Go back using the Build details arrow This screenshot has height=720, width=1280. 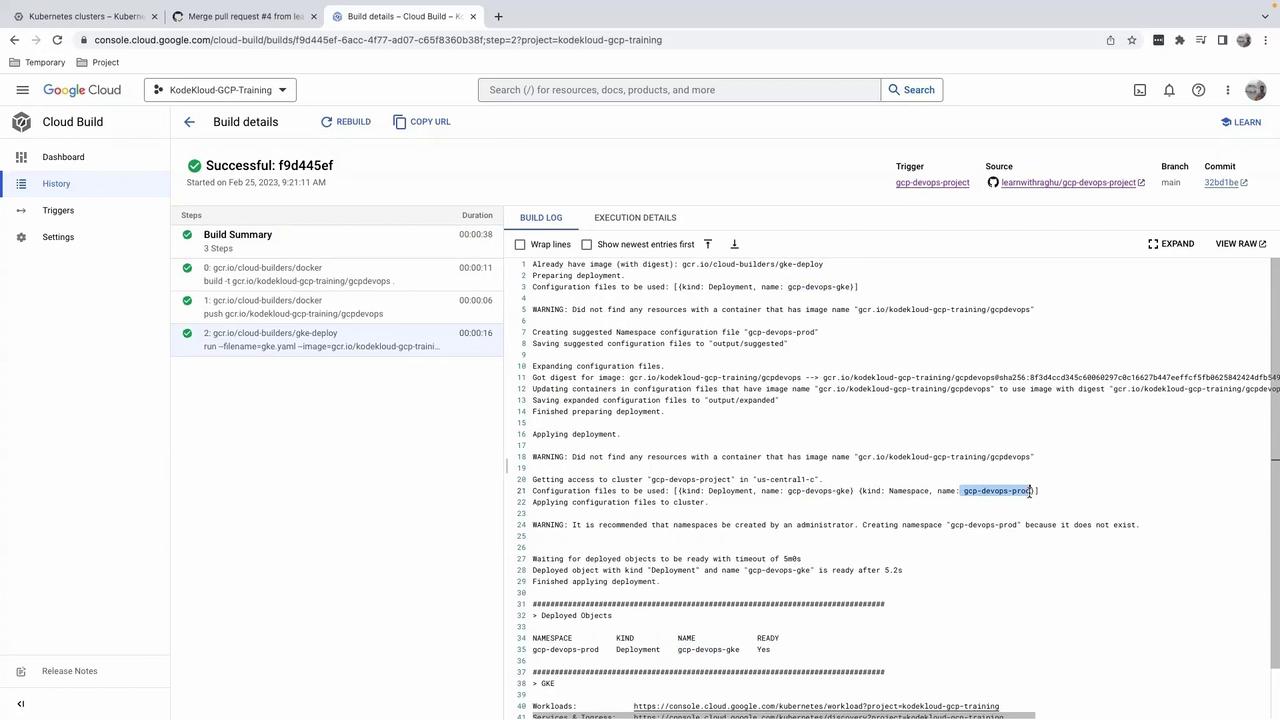189,122
